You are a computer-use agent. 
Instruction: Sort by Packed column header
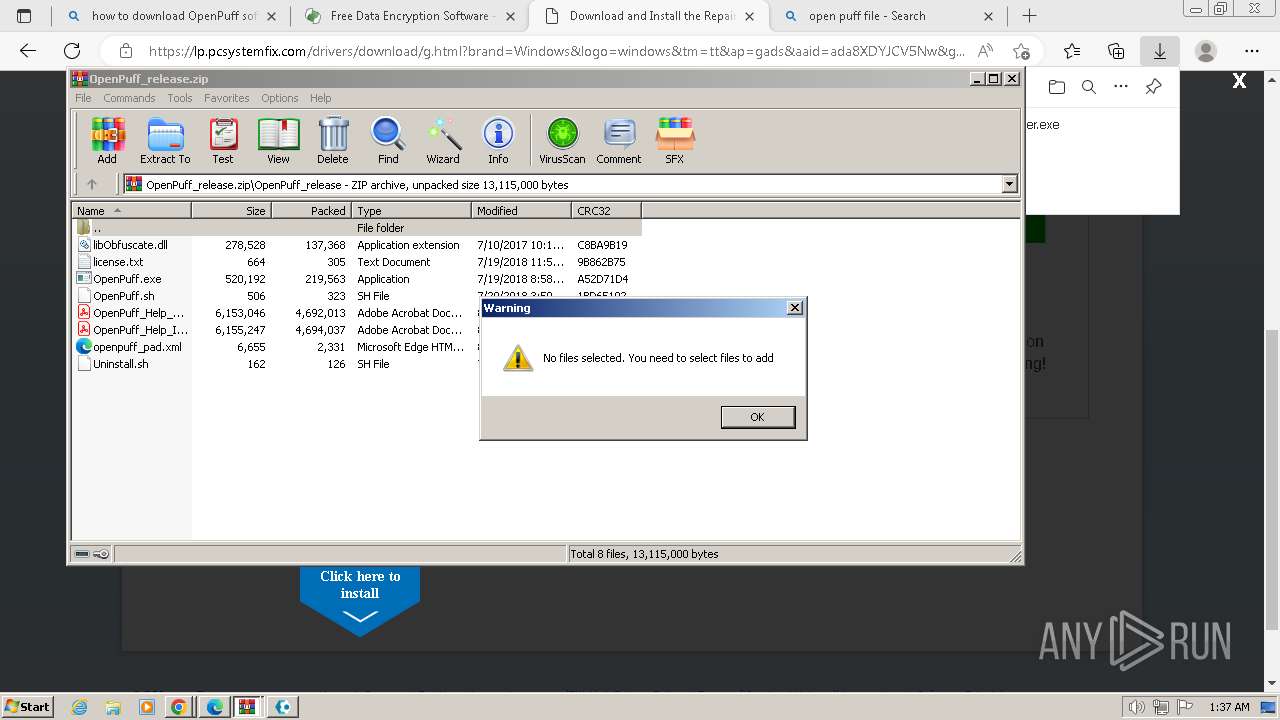(311, 210)
